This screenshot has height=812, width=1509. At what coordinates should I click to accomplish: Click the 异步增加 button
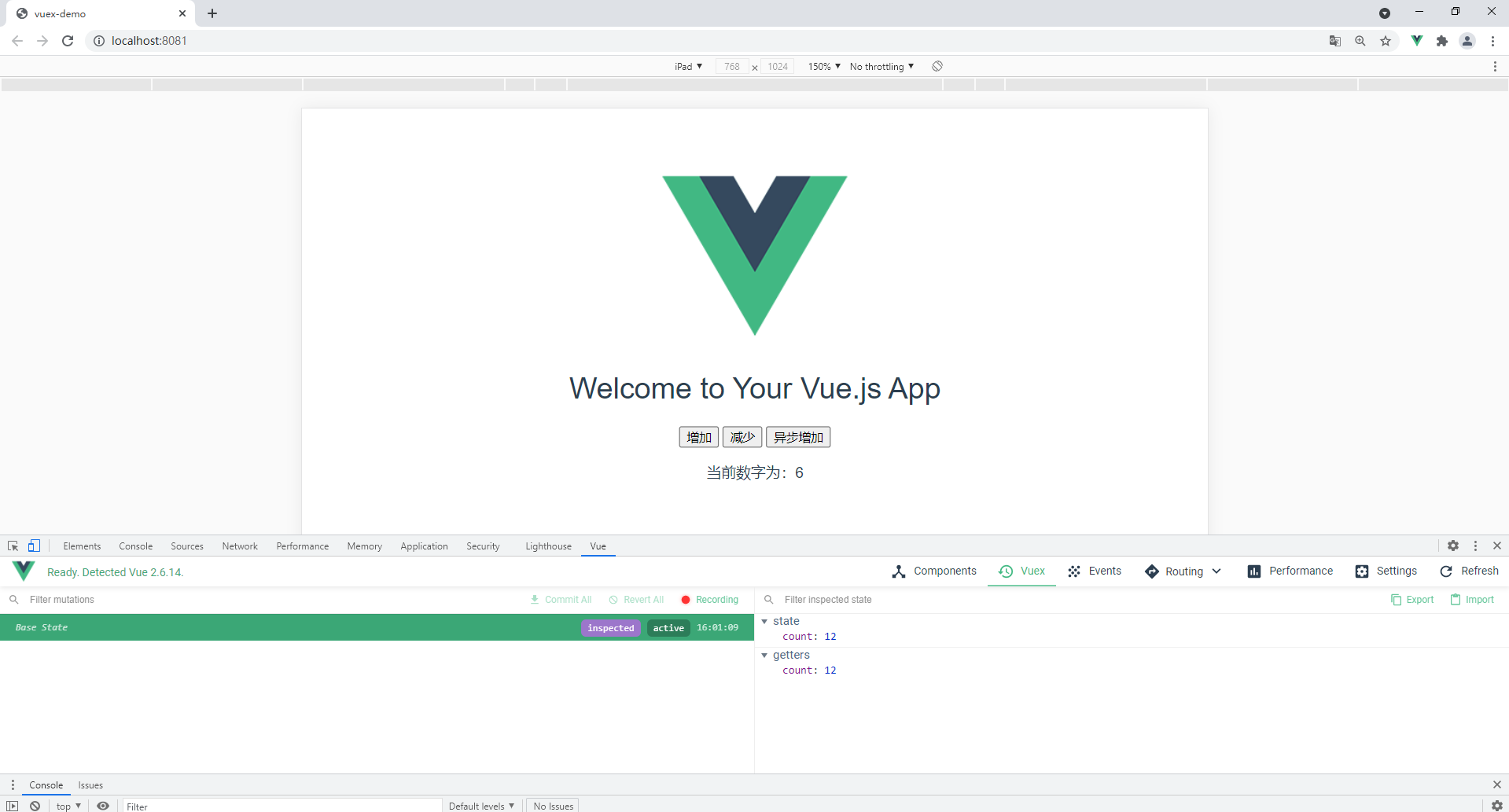(x=798, y=437)
